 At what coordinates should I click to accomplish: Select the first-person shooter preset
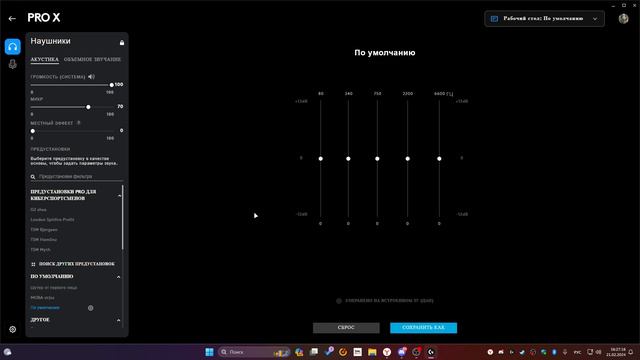(54, 288)
